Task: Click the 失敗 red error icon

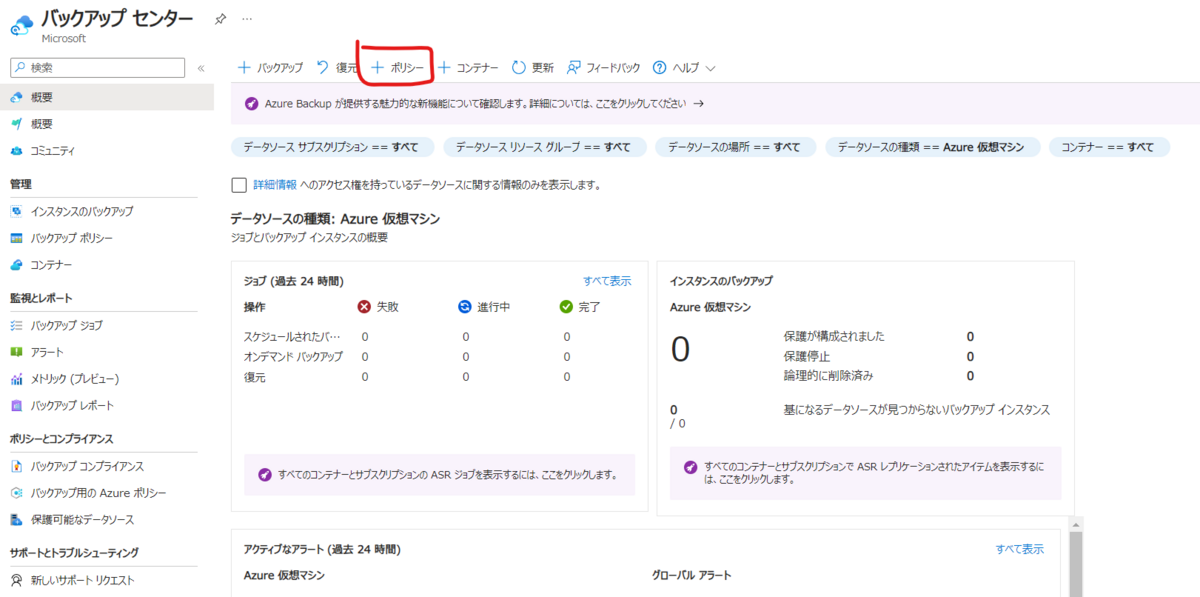Action: click(365, 307)
